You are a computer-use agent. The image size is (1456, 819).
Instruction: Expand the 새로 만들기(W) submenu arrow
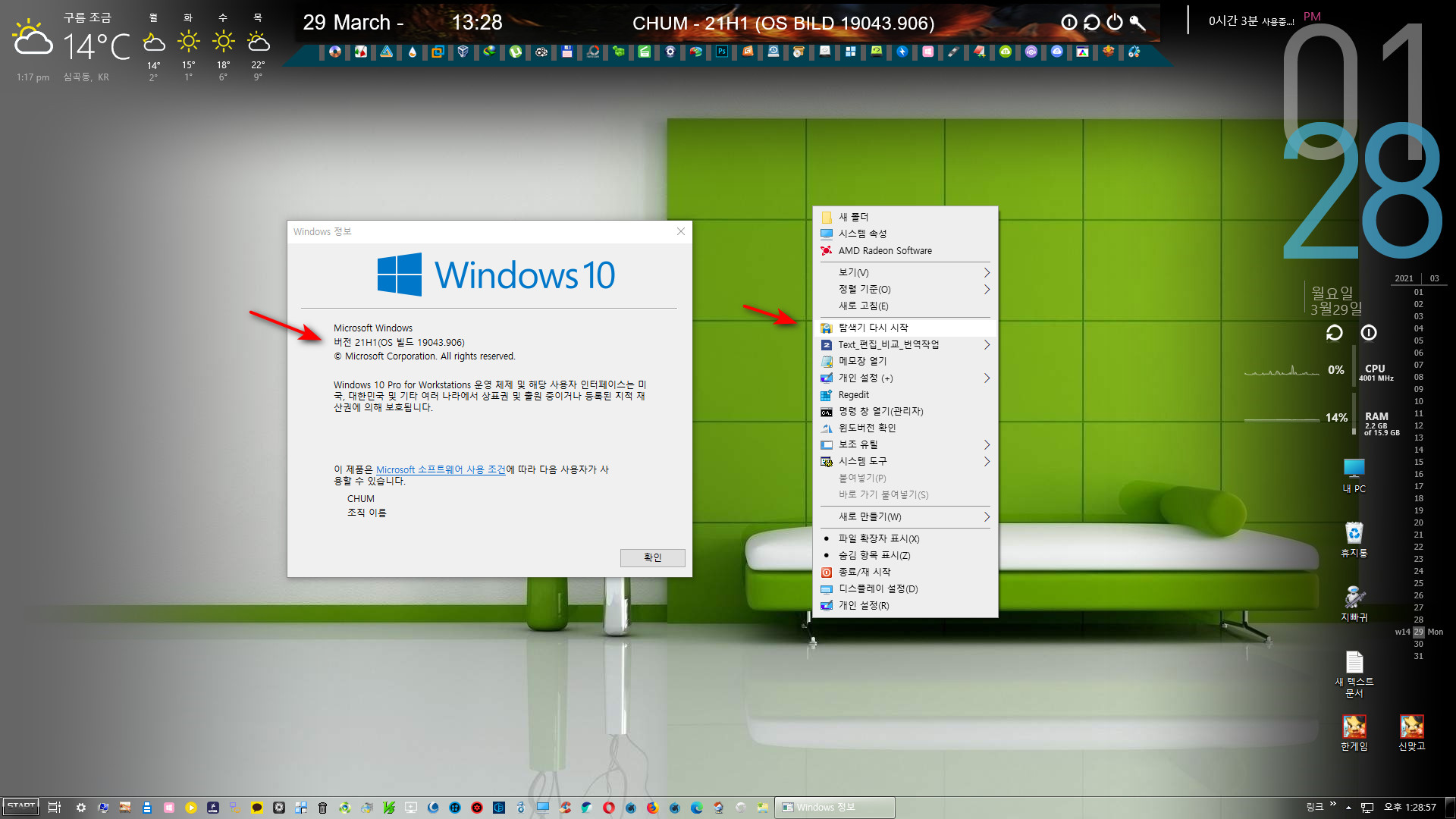tap(987, 516)
